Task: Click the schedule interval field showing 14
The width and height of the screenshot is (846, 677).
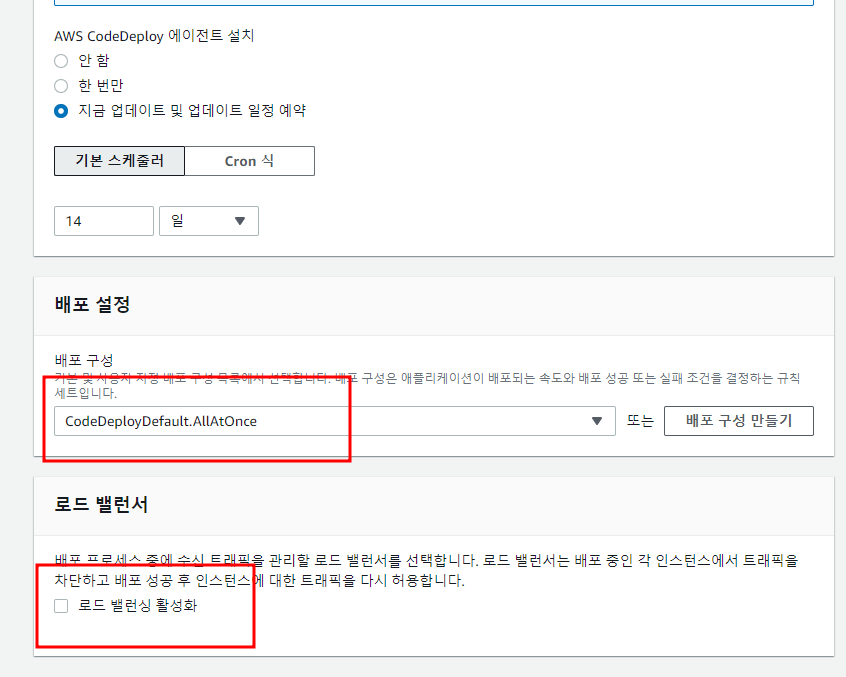Action: click(x=103, y=221)
